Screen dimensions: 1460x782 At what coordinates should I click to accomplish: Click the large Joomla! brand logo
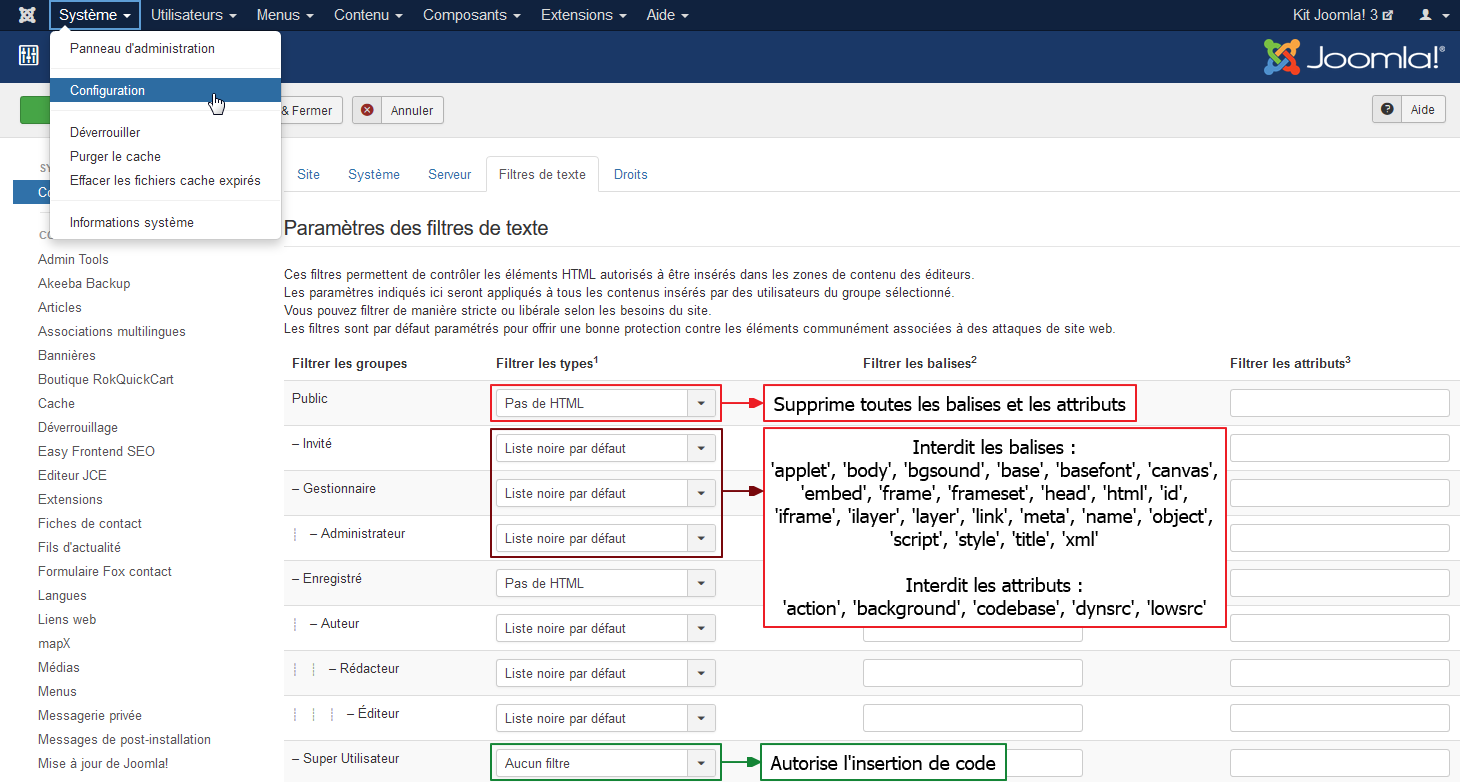[1353, 57]
